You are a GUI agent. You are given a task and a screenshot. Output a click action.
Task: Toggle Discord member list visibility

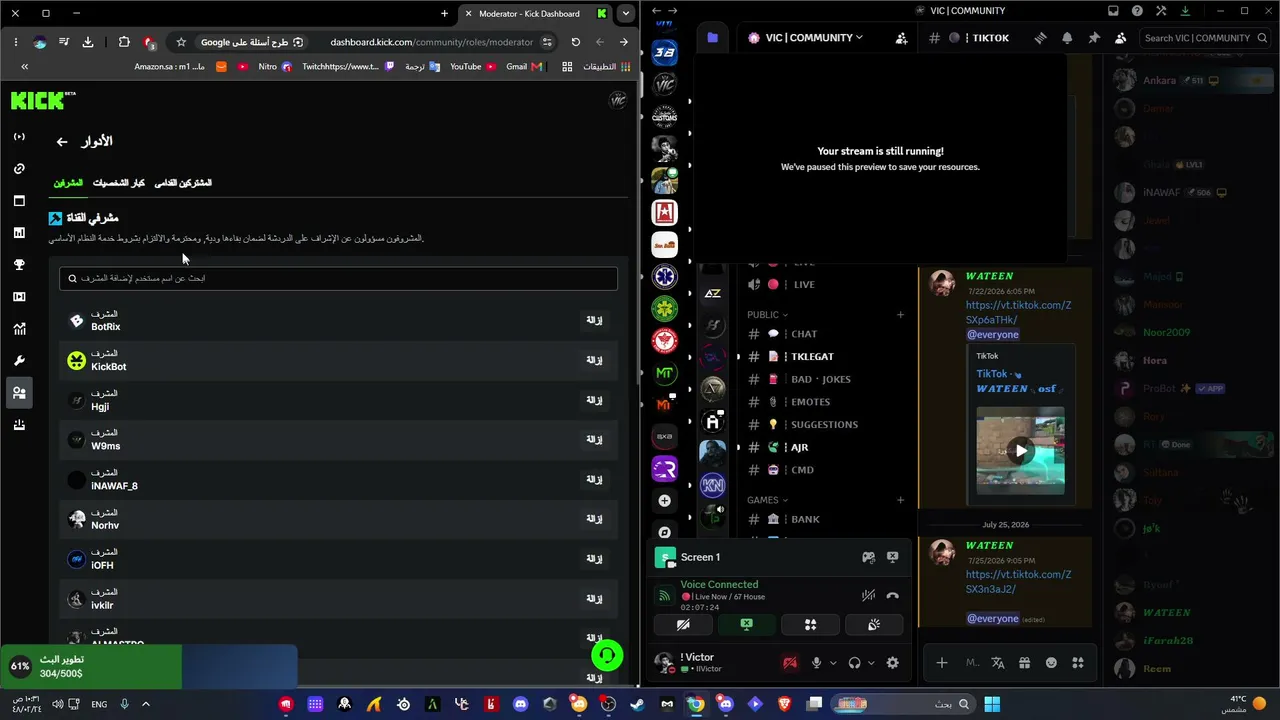click(x=1120, y=38)
